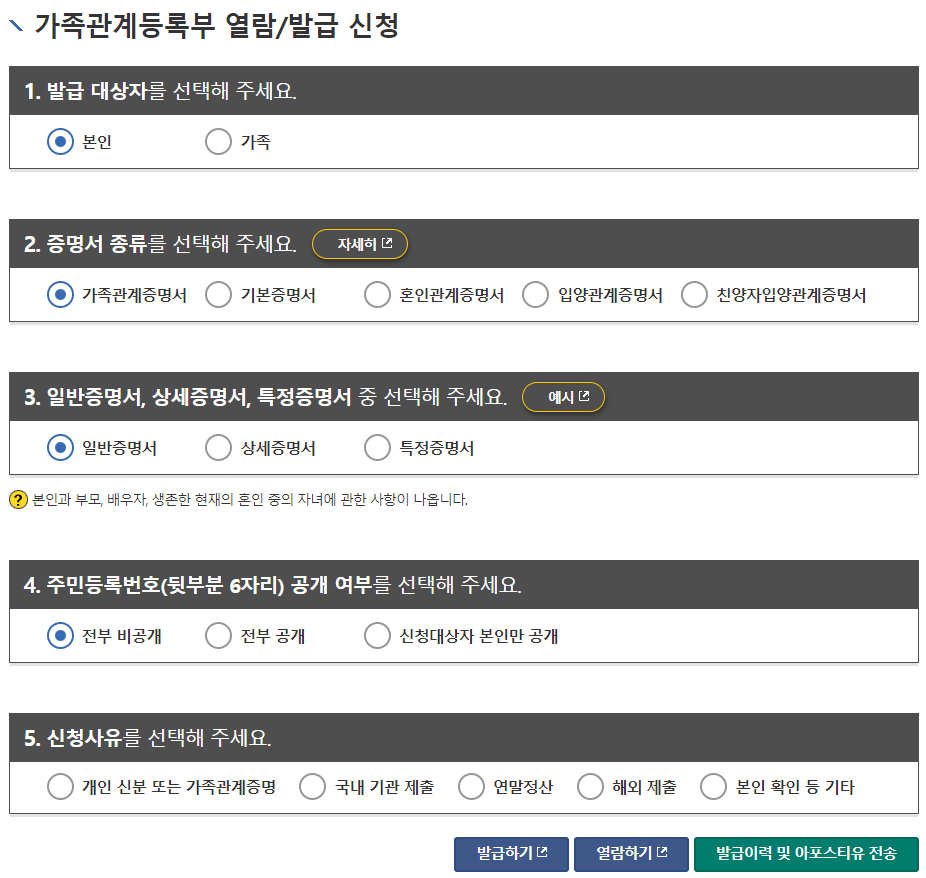926x878 pixels.
Task: Click the 발급하기 button
Action: coord(511,854)
